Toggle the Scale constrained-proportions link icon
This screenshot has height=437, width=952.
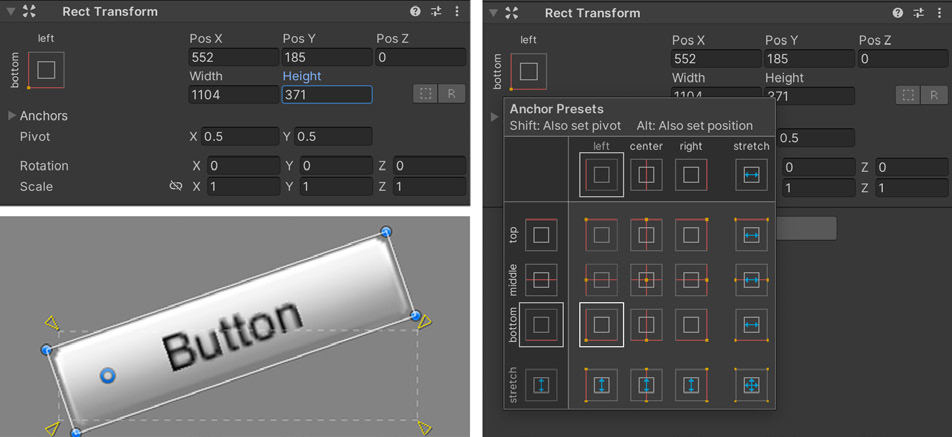pyautogui.click(x=176, y=186)
